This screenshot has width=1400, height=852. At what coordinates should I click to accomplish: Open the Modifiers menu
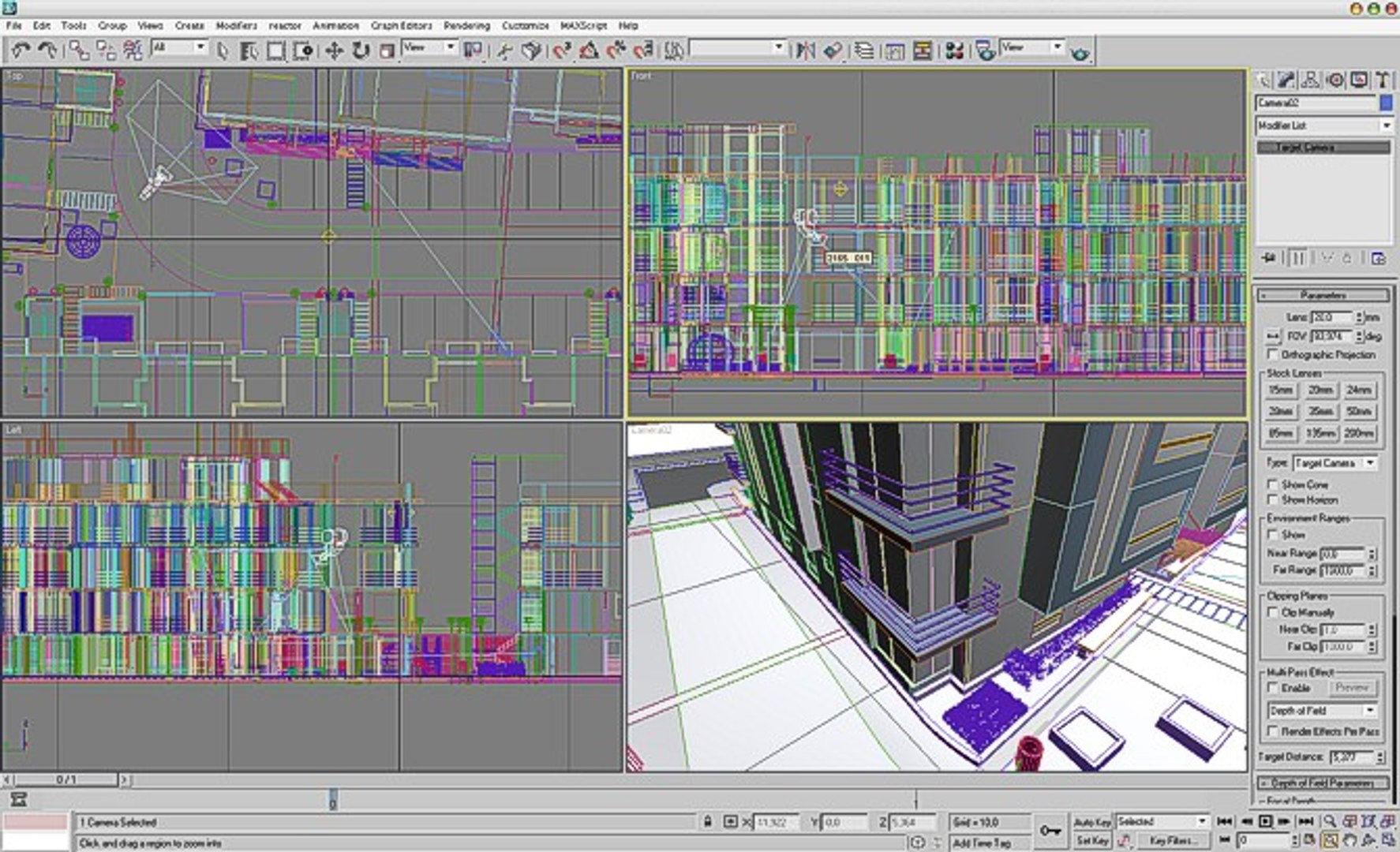tap(236, 25)
